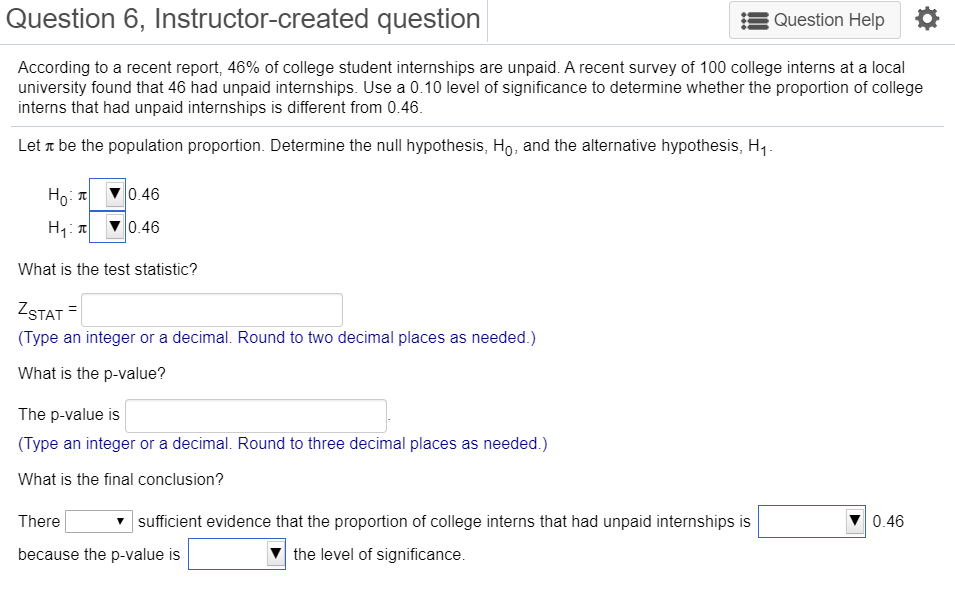Viewport: 955px width, 590px height.
Task: Click inside the p-value answer box
Action: pyautogui.click(x=255, y=415)
